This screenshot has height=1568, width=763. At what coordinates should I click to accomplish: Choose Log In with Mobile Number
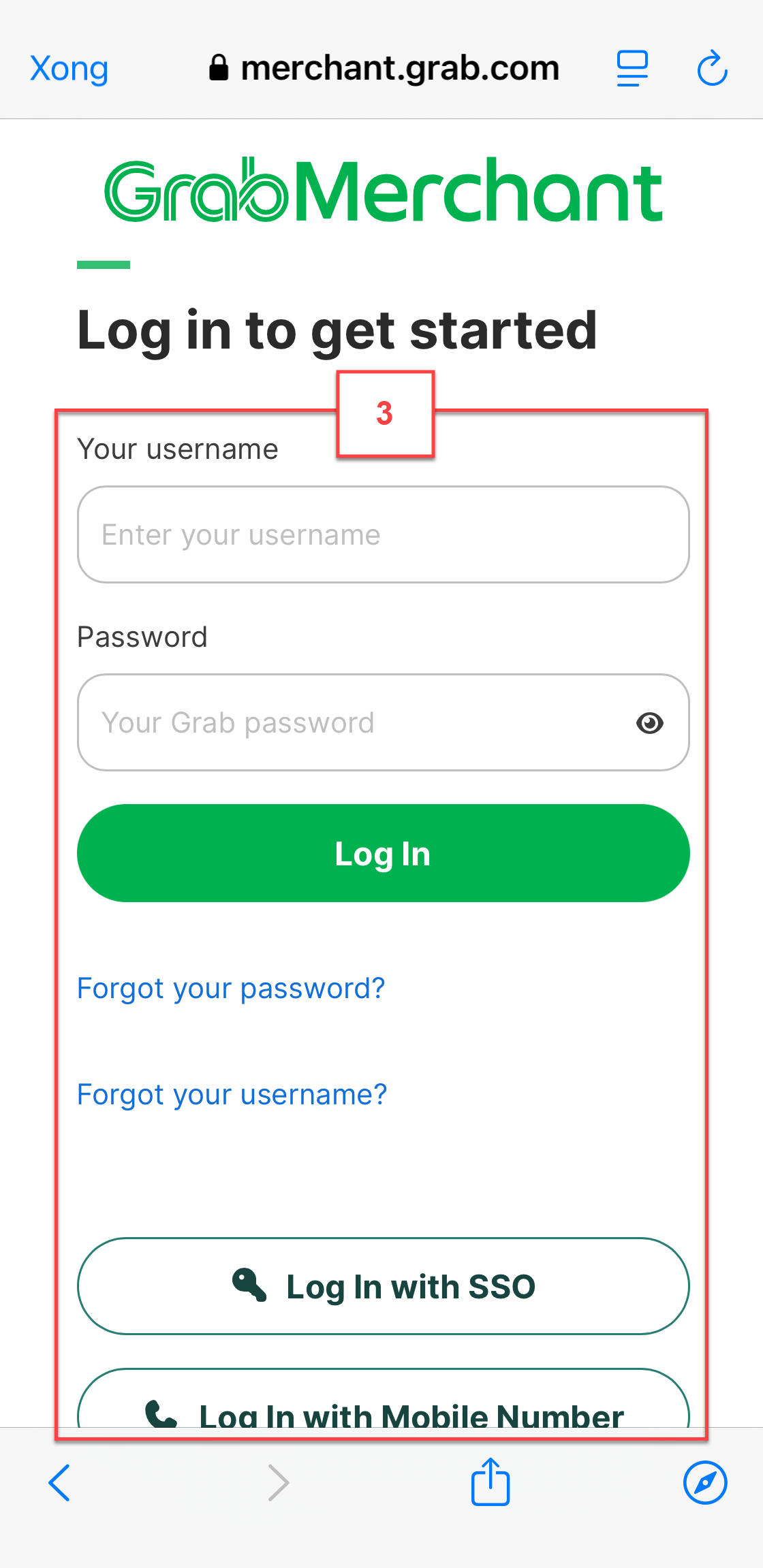click(x=384, y=1398)
